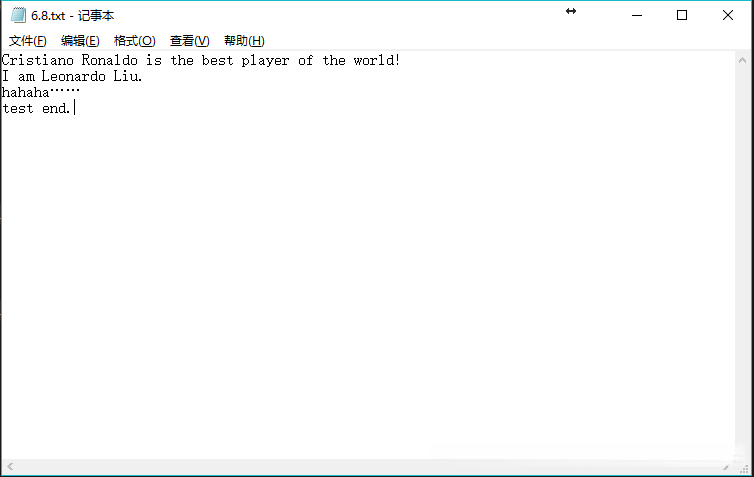Screen dimensions: 754x477
Task: Click the word "Leonardo" in line two
Action: click(x=74, y=76)
